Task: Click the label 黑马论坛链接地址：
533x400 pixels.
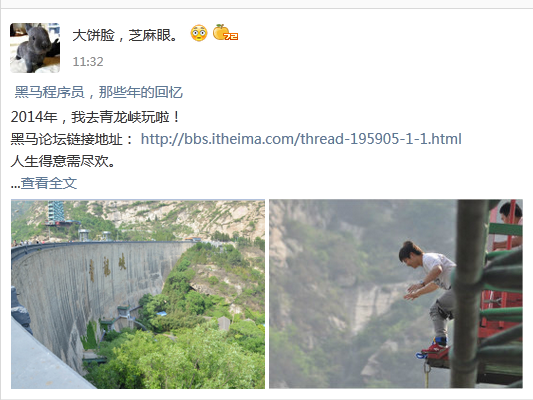Action: pyautogui.click(x=73, y=139)
